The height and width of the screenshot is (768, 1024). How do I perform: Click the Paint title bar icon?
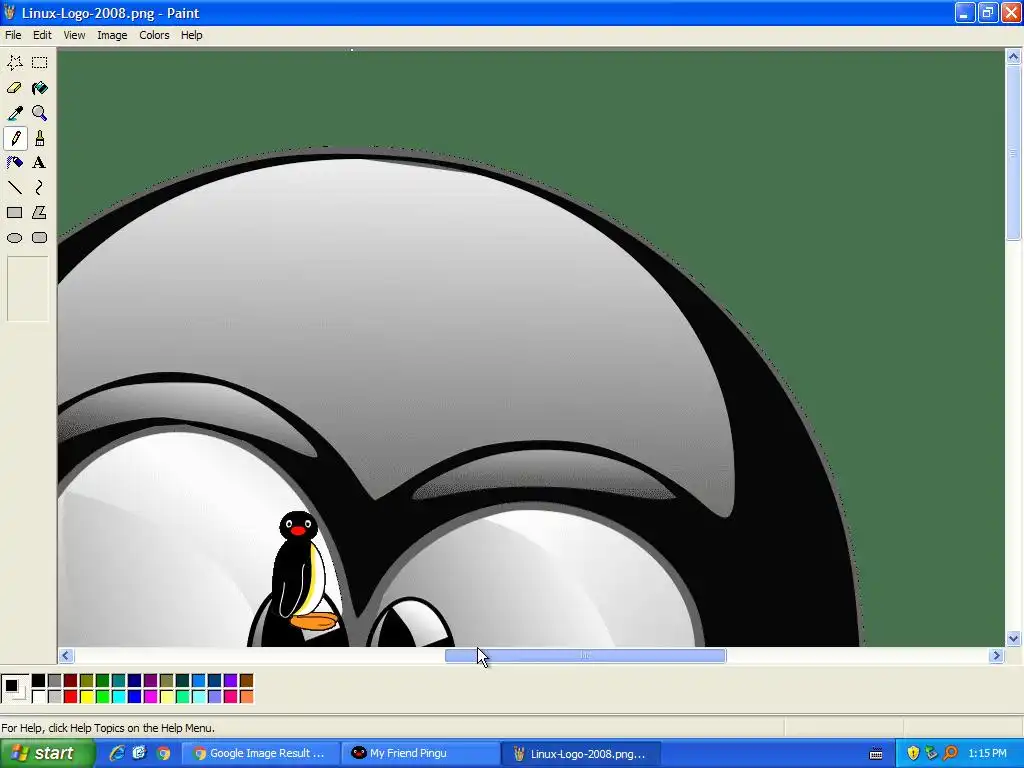tap(9, 12)
